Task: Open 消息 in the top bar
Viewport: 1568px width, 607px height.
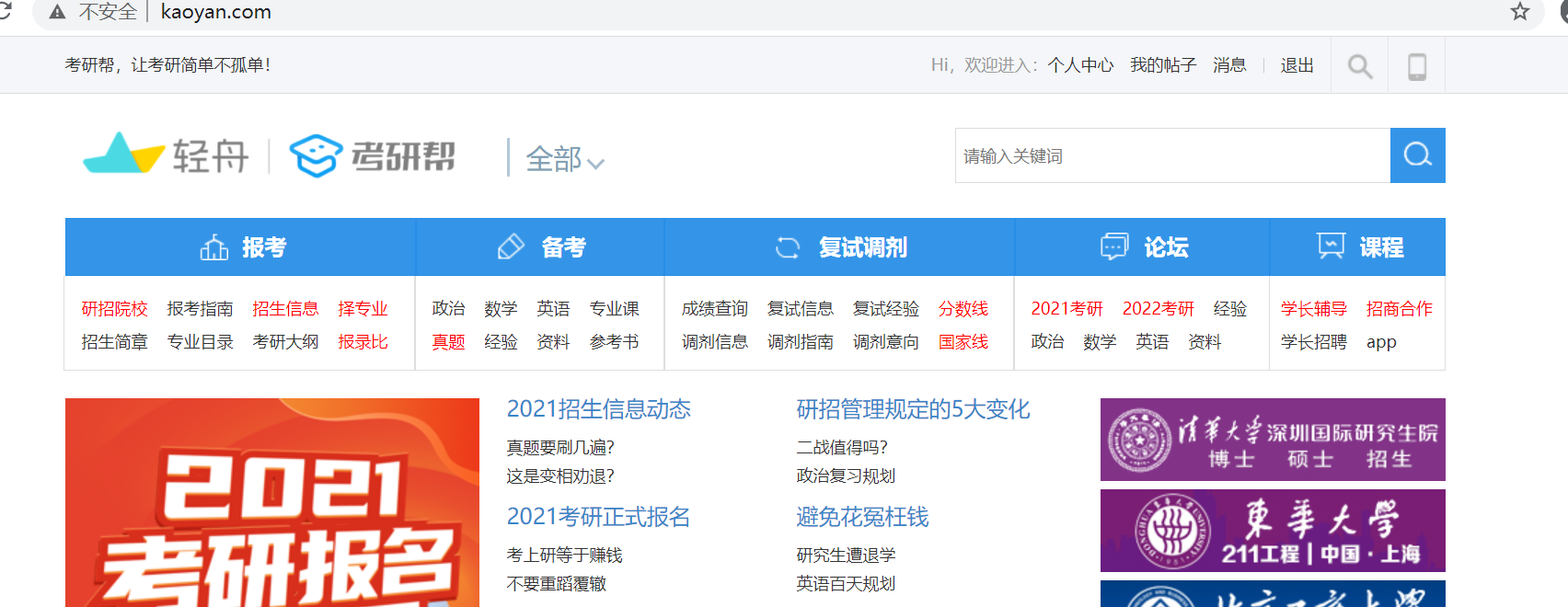Action: (x=1229, y=65)
